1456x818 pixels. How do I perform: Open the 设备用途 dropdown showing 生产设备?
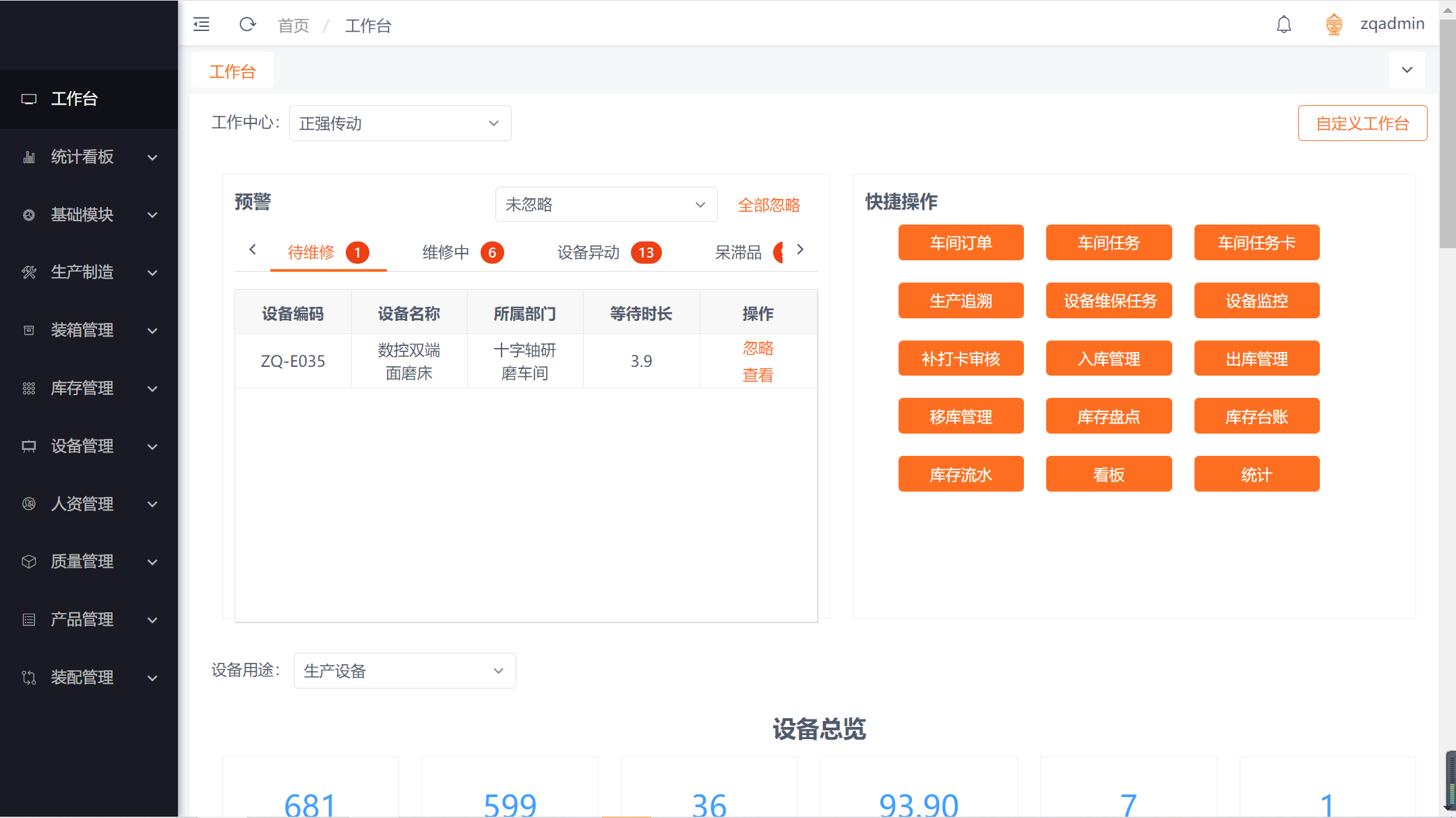[x=404, y=671]
